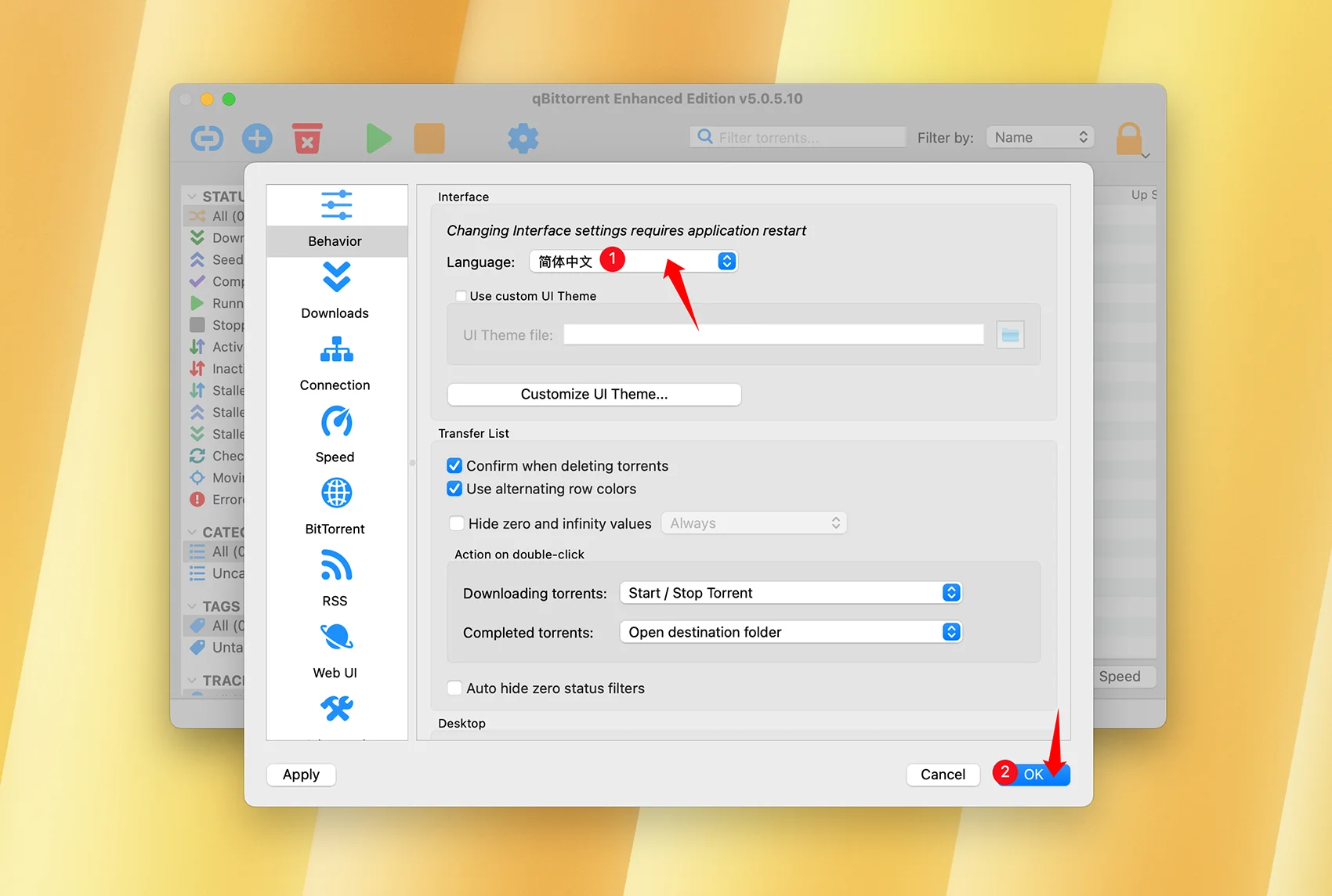The image size is (1332, 896).
Task: Click the Apply button
Action: pos(301,775)
